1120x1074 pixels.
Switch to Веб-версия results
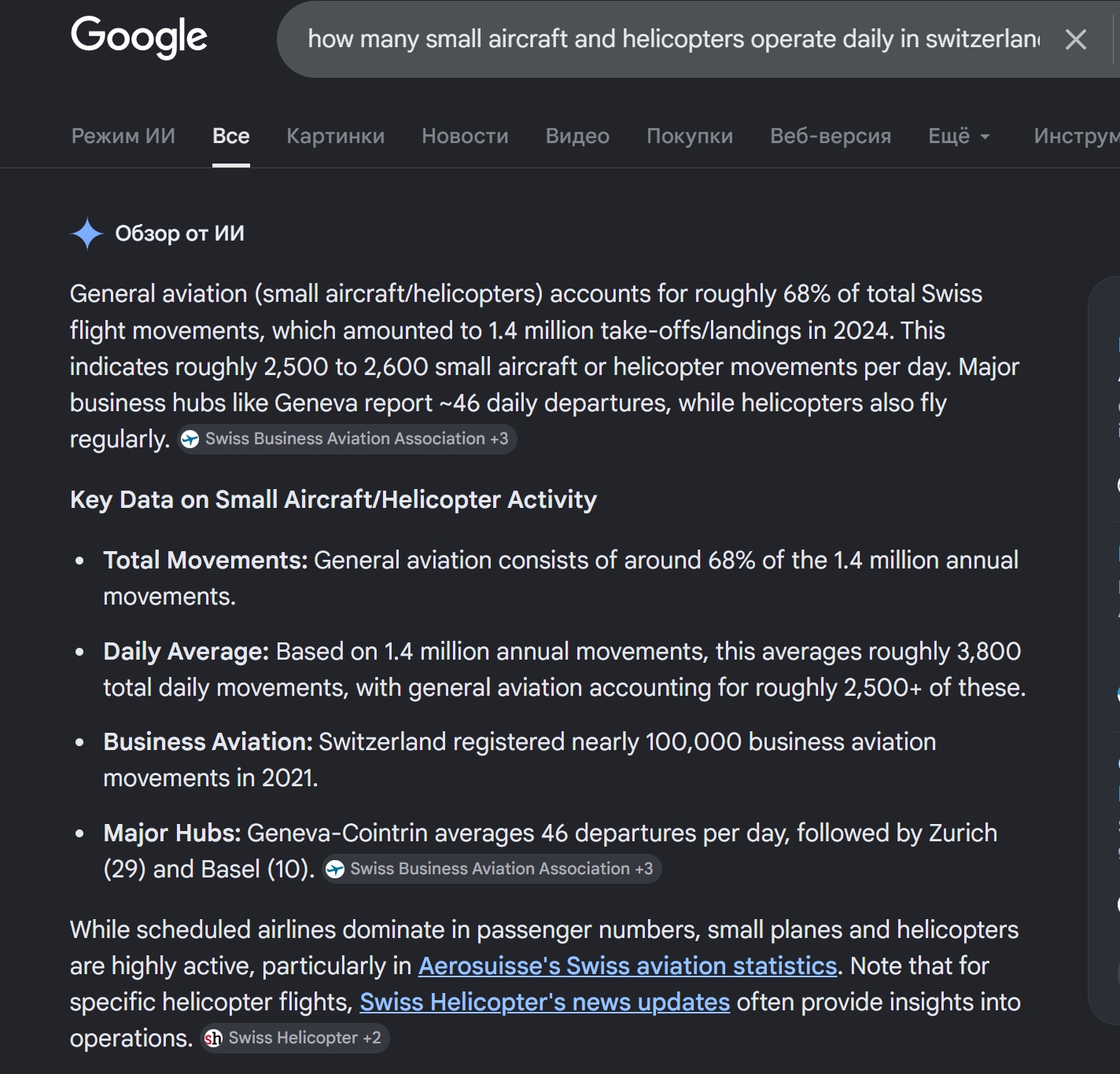(831, 136)
